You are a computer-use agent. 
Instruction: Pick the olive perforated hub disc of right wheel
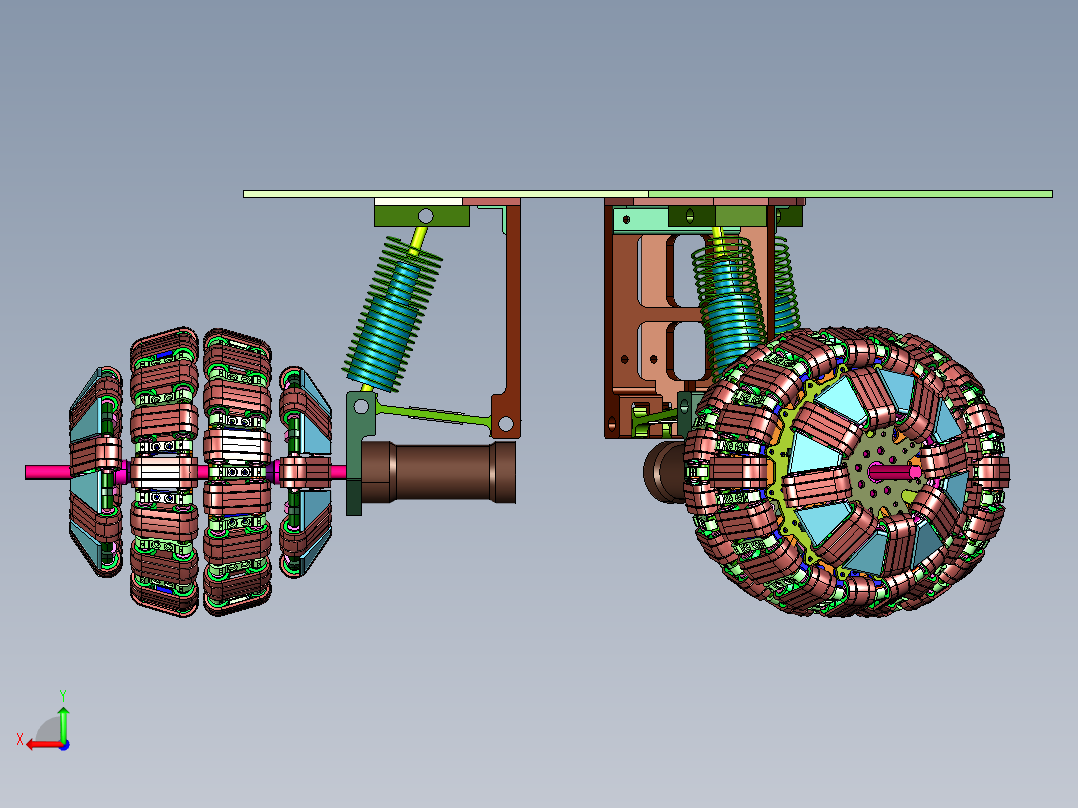884,474
